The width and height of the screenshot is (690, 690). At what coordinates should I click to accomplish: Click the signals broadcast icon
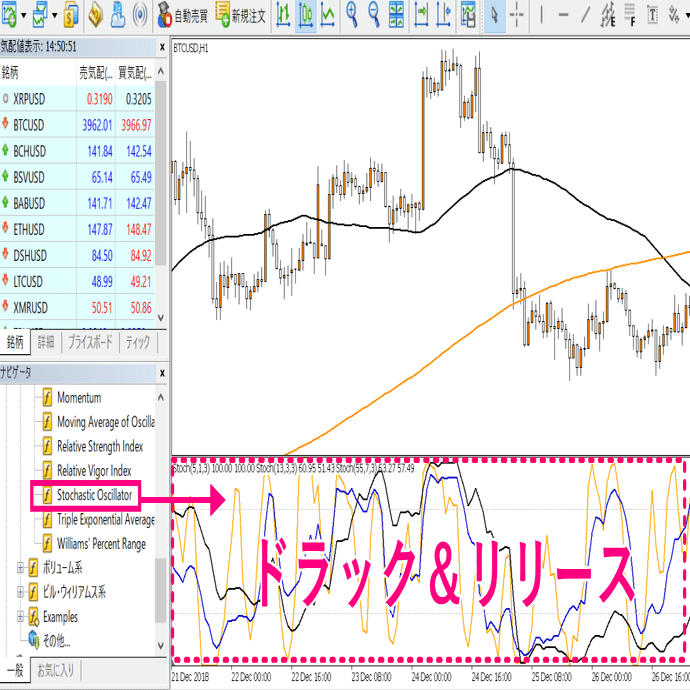(140, 15)
